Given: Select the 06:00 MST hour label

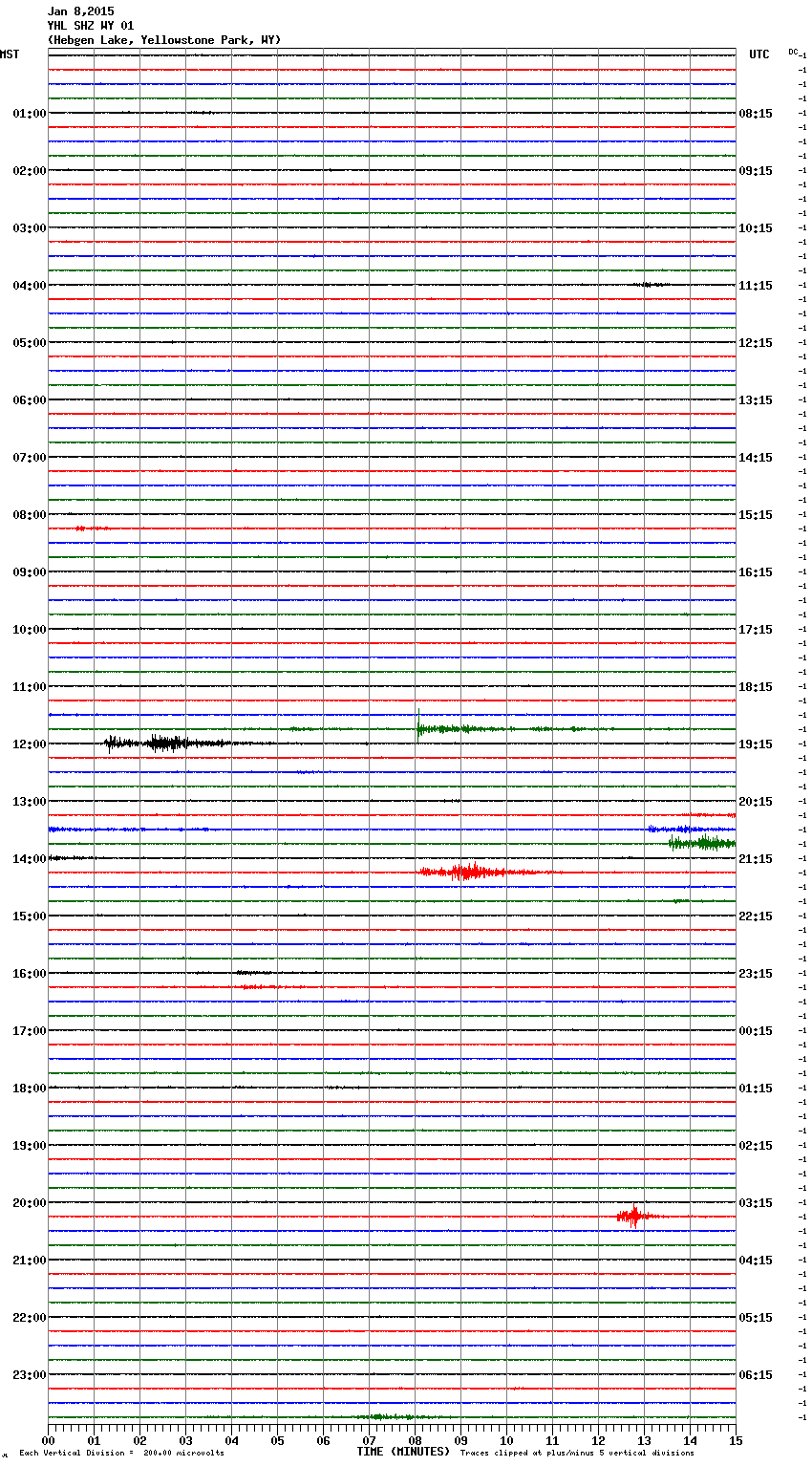Looking at the screenshot, I should 29,400.
